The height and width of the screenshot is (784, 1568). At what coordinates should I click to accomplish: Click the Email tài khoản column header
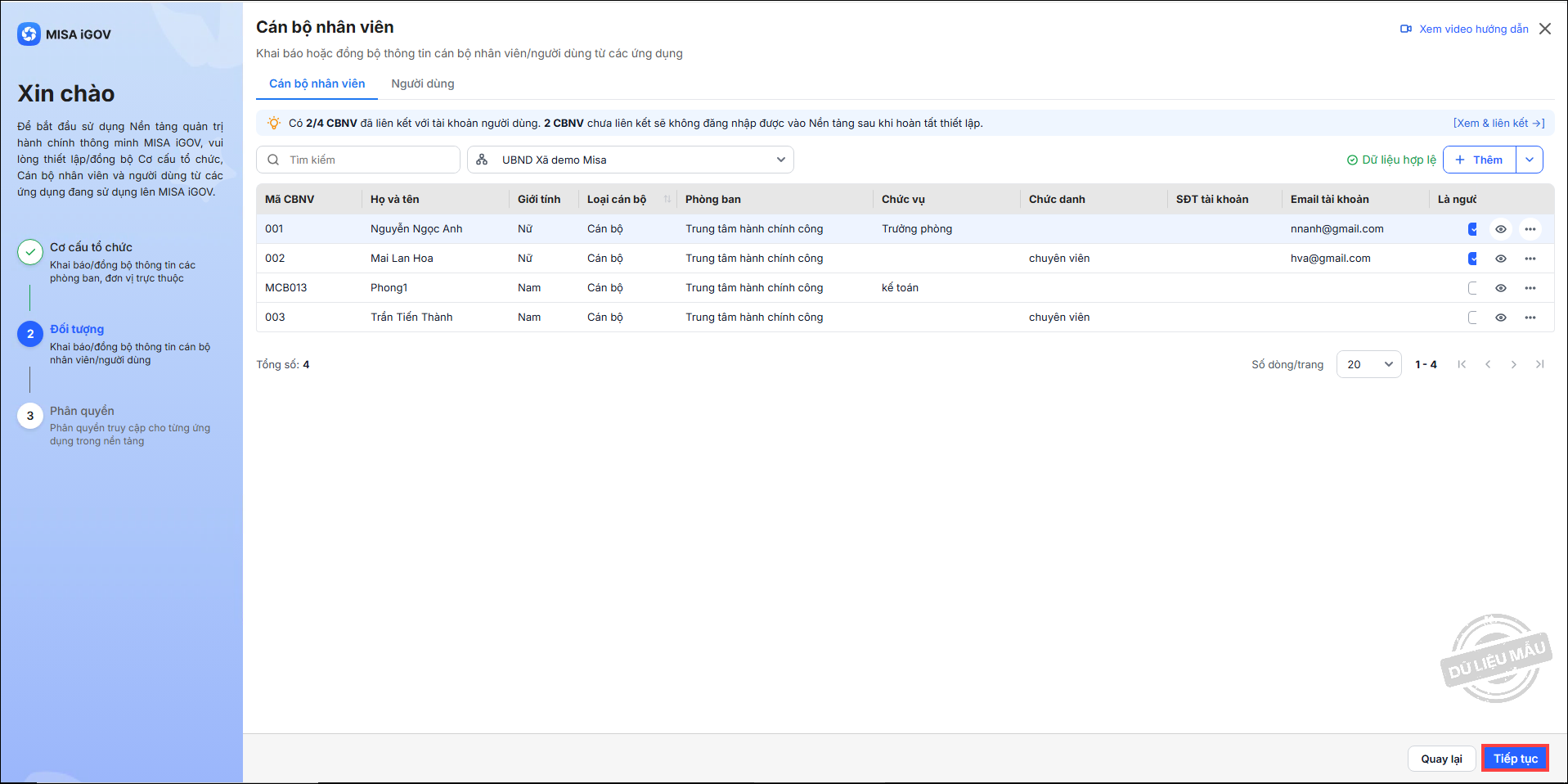(1330, 199)
